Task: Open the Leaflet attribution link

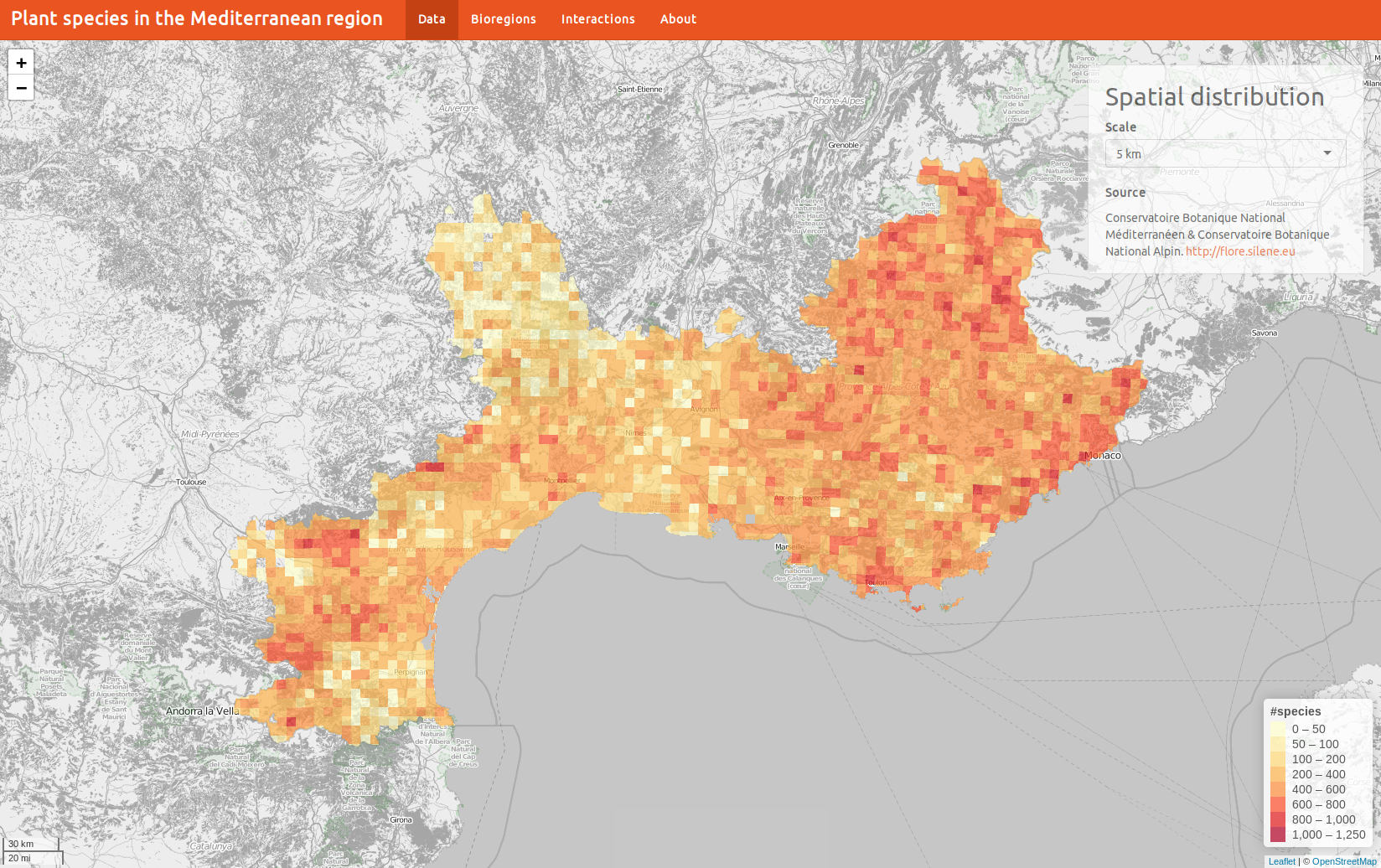Action: 1281,861
